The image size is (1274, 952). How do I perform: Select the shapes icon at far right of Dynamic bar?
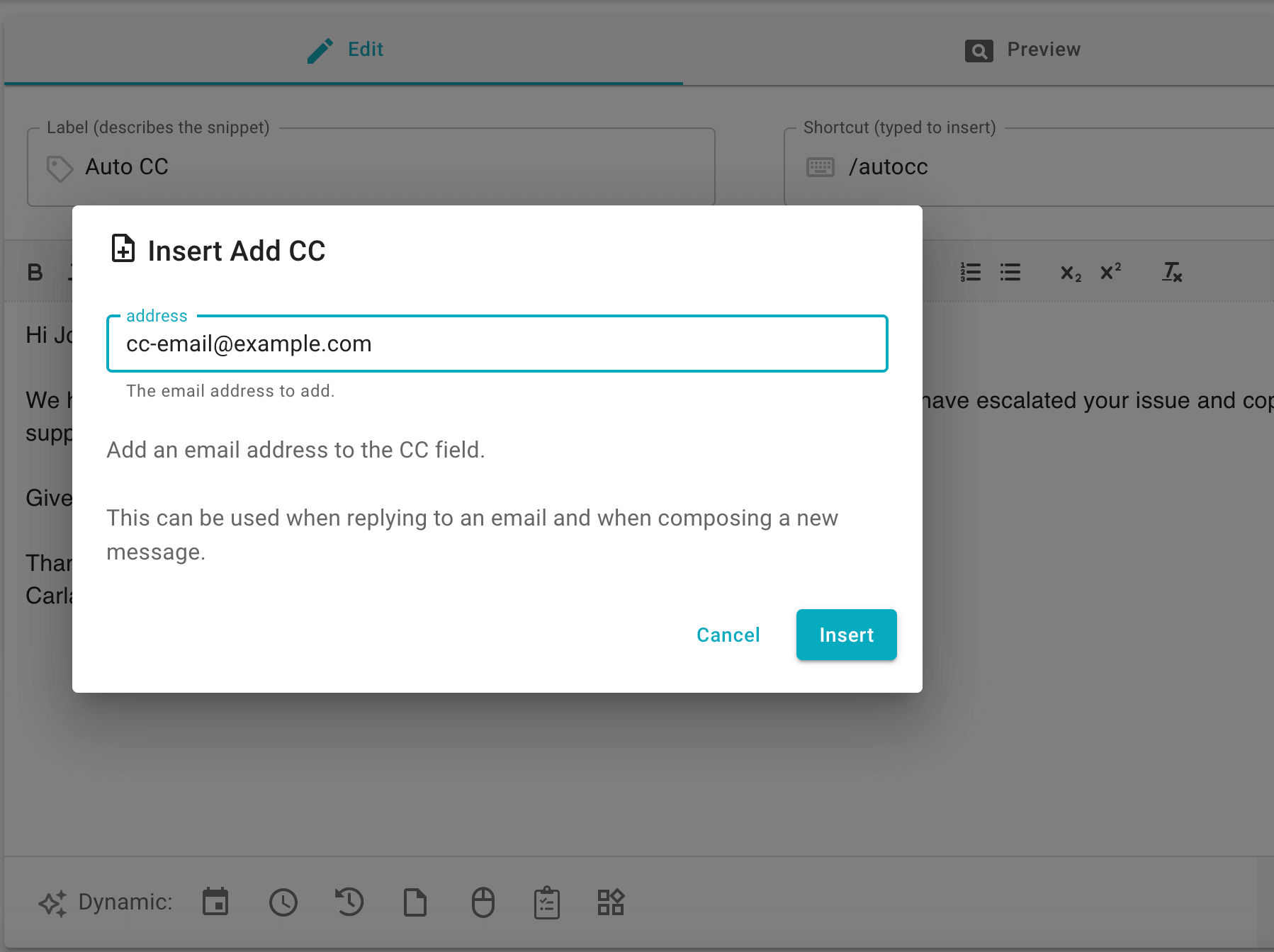[x=611, y=902]
